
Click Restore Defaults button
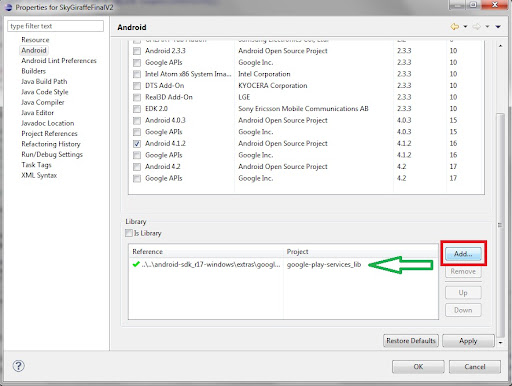411,341
